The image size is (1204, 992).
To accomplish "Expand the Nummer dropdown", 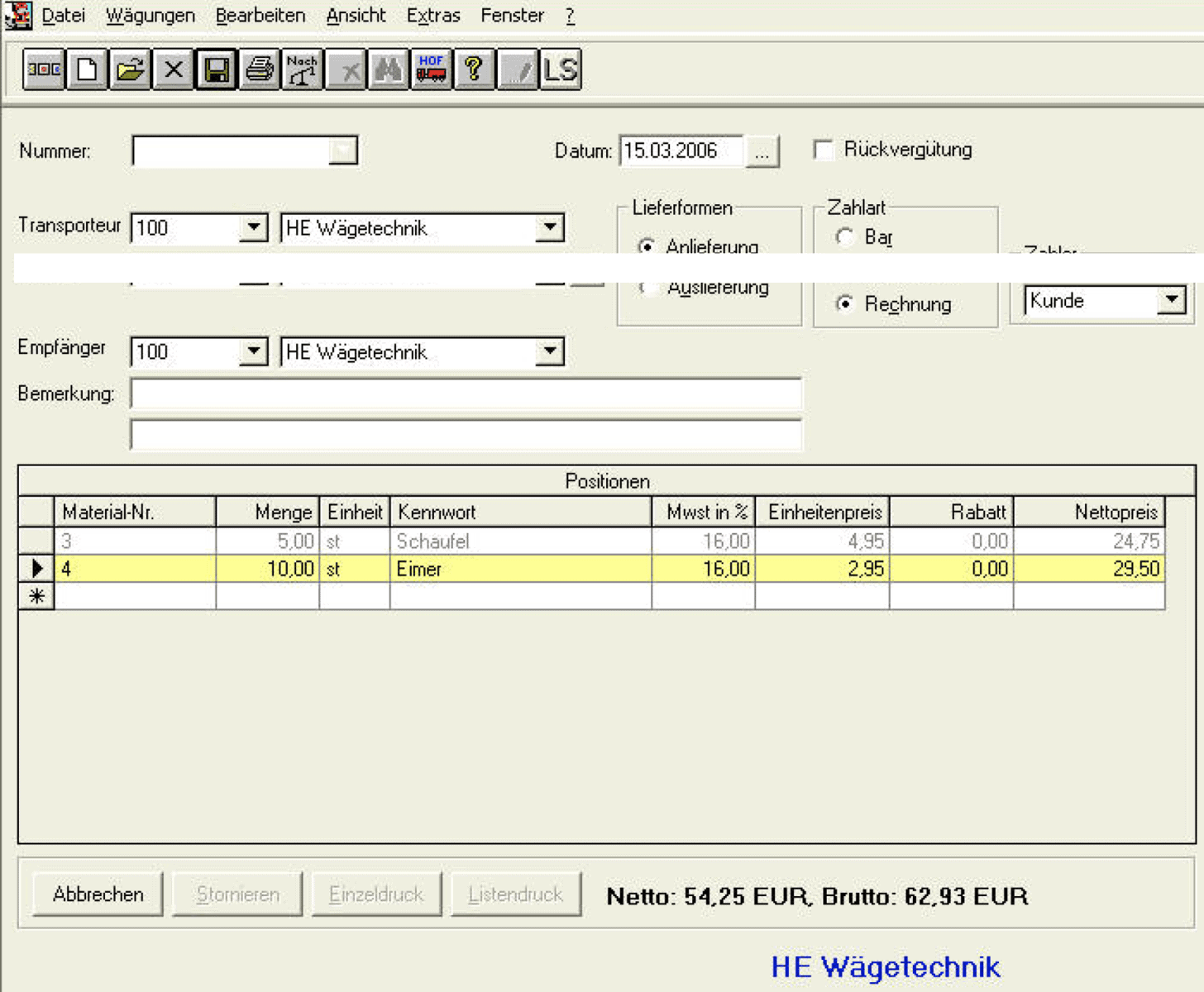I will coord(343,151).
